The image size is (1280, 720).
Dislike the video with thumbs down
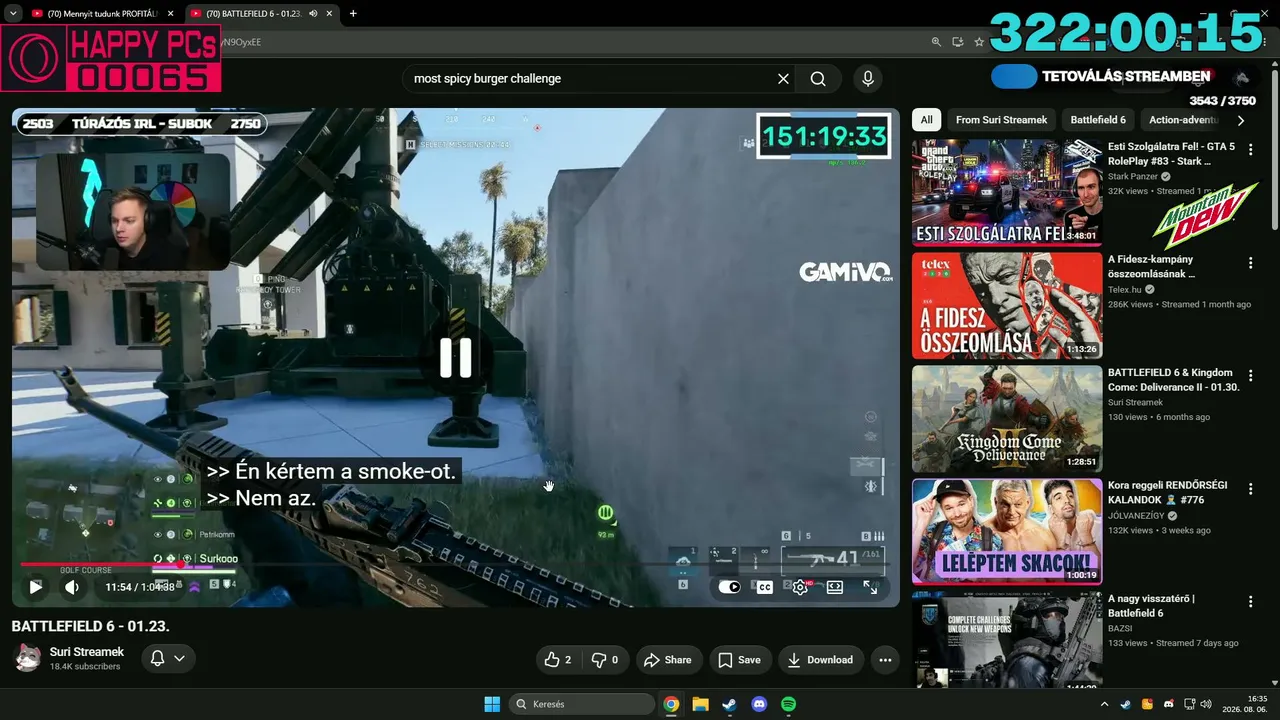coord(604,660)
